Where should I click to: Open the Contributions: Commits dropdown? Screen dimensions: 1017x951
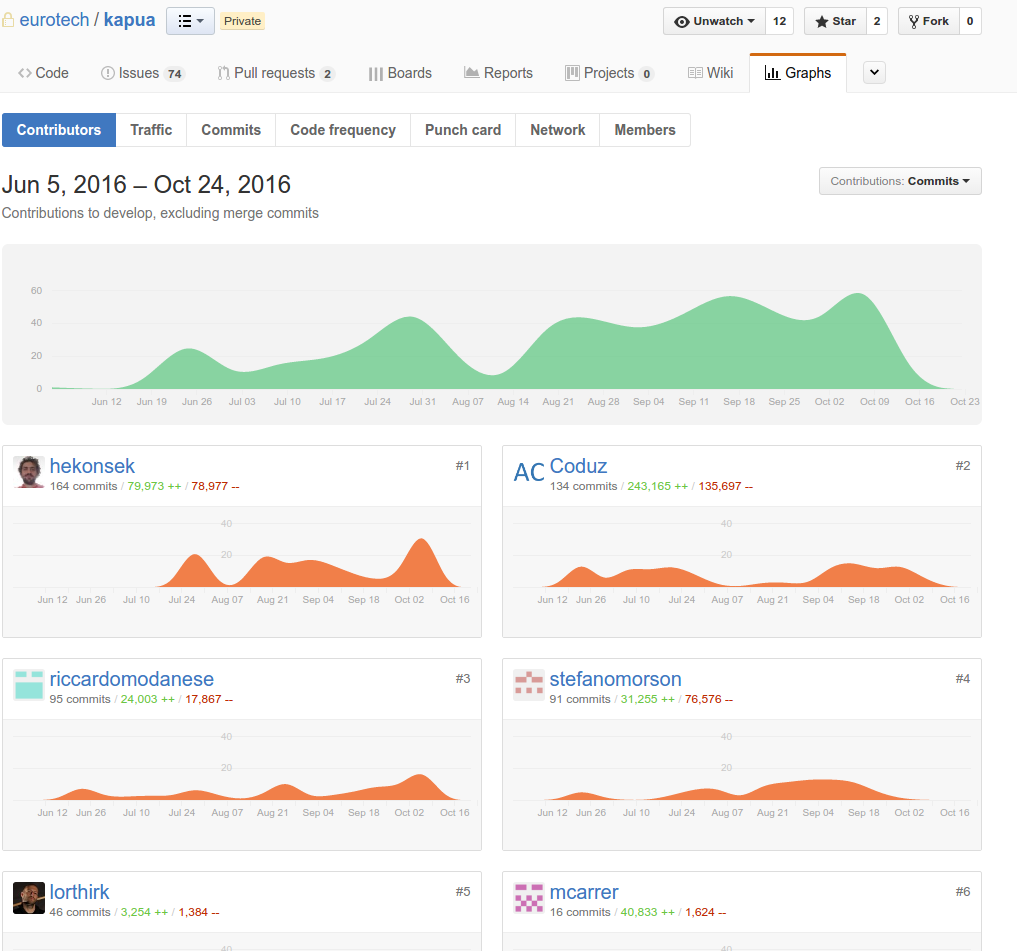(x=900, y=181)
